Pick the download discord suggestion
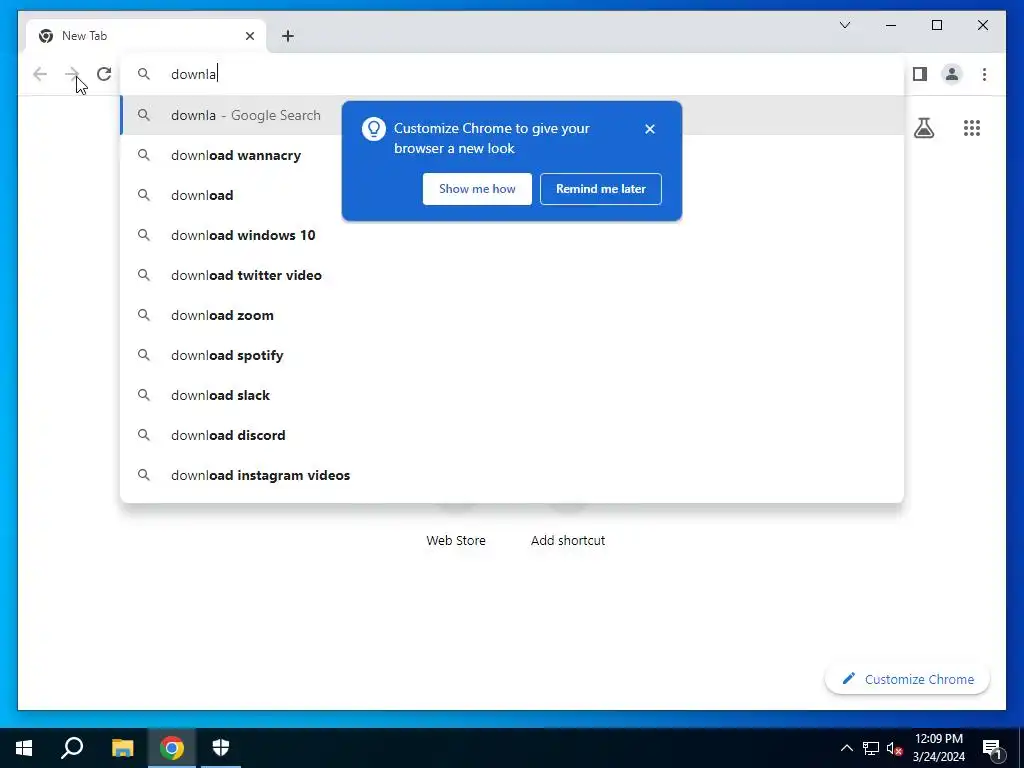The image size is (1024, 768). point(513,435)
